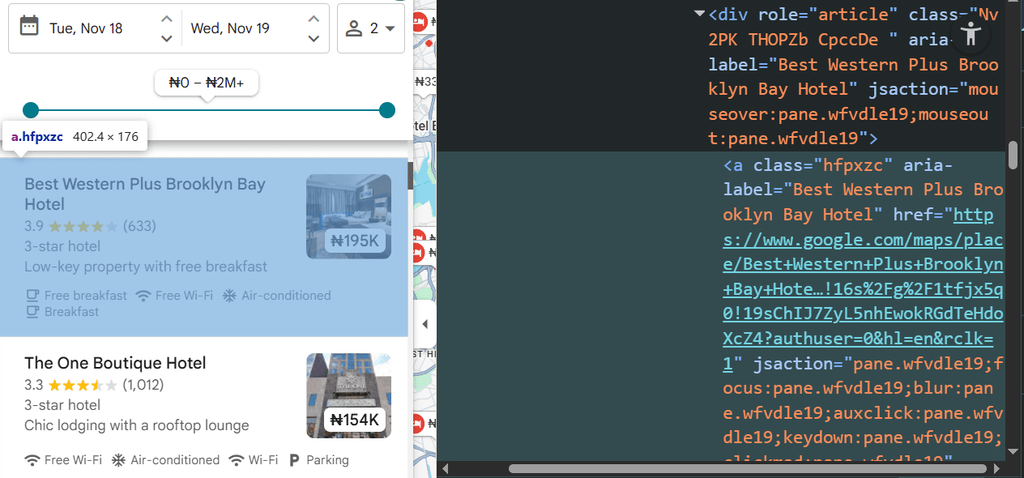Screen dimensions: 1024x478
Task: Advance check-in date with the up chevron
Action: pyautogui.click(x=166, y=18)
